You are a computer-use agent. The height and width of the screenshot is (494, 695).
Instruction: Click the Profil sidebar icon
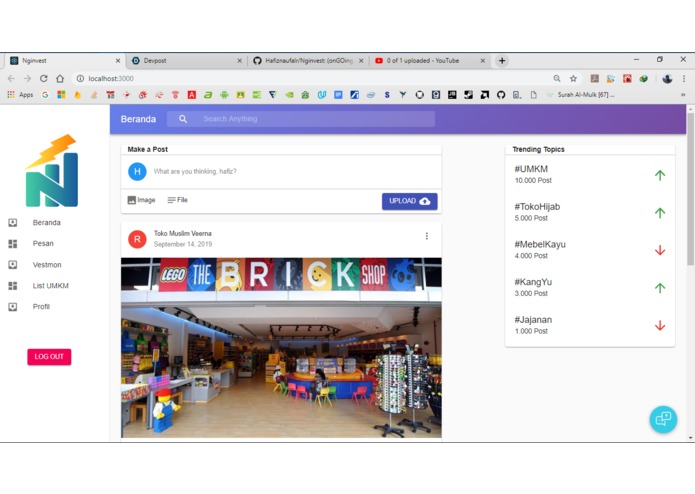[13, 307]
